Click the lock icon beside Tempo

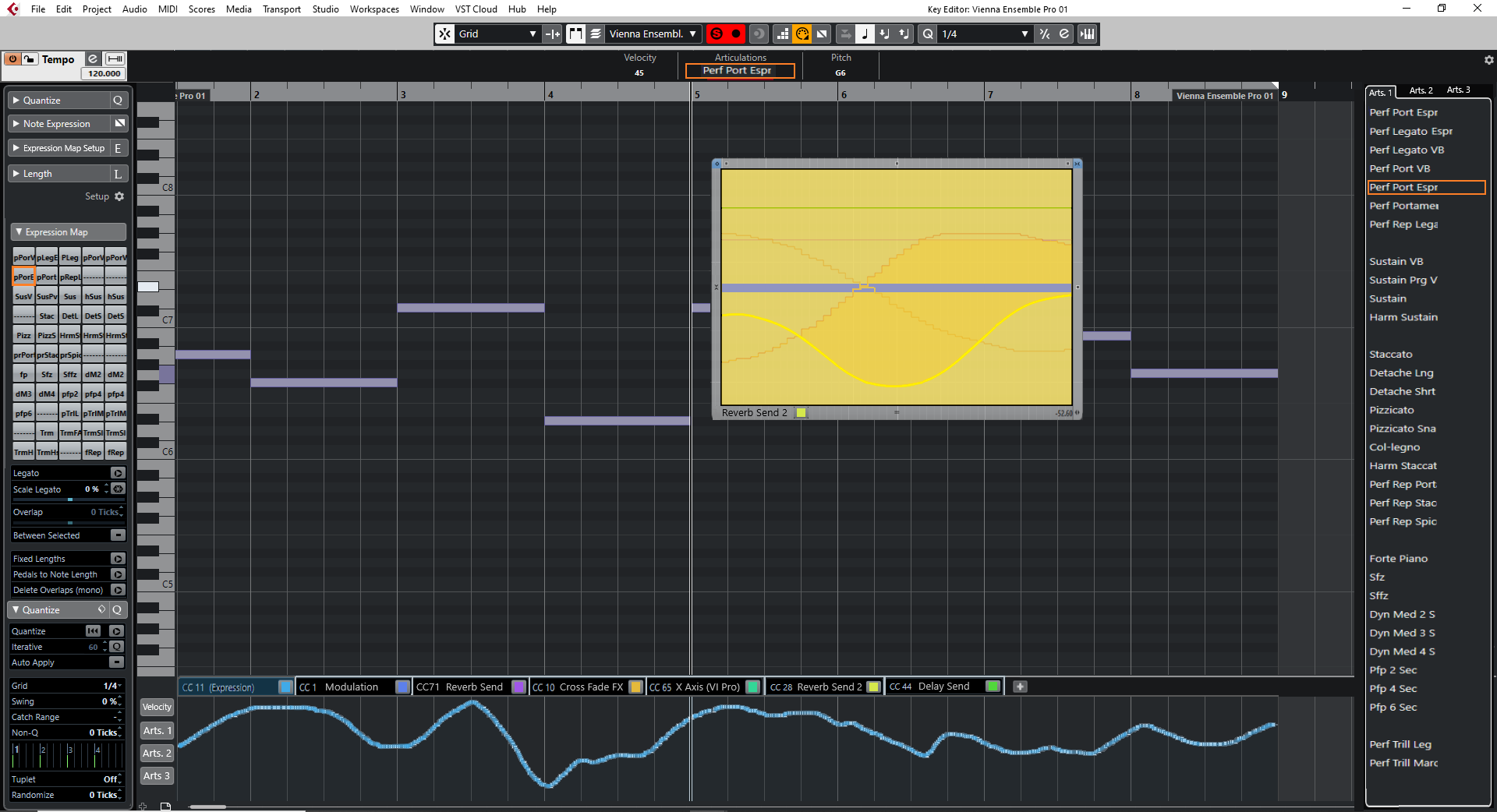tap(29, 59)
